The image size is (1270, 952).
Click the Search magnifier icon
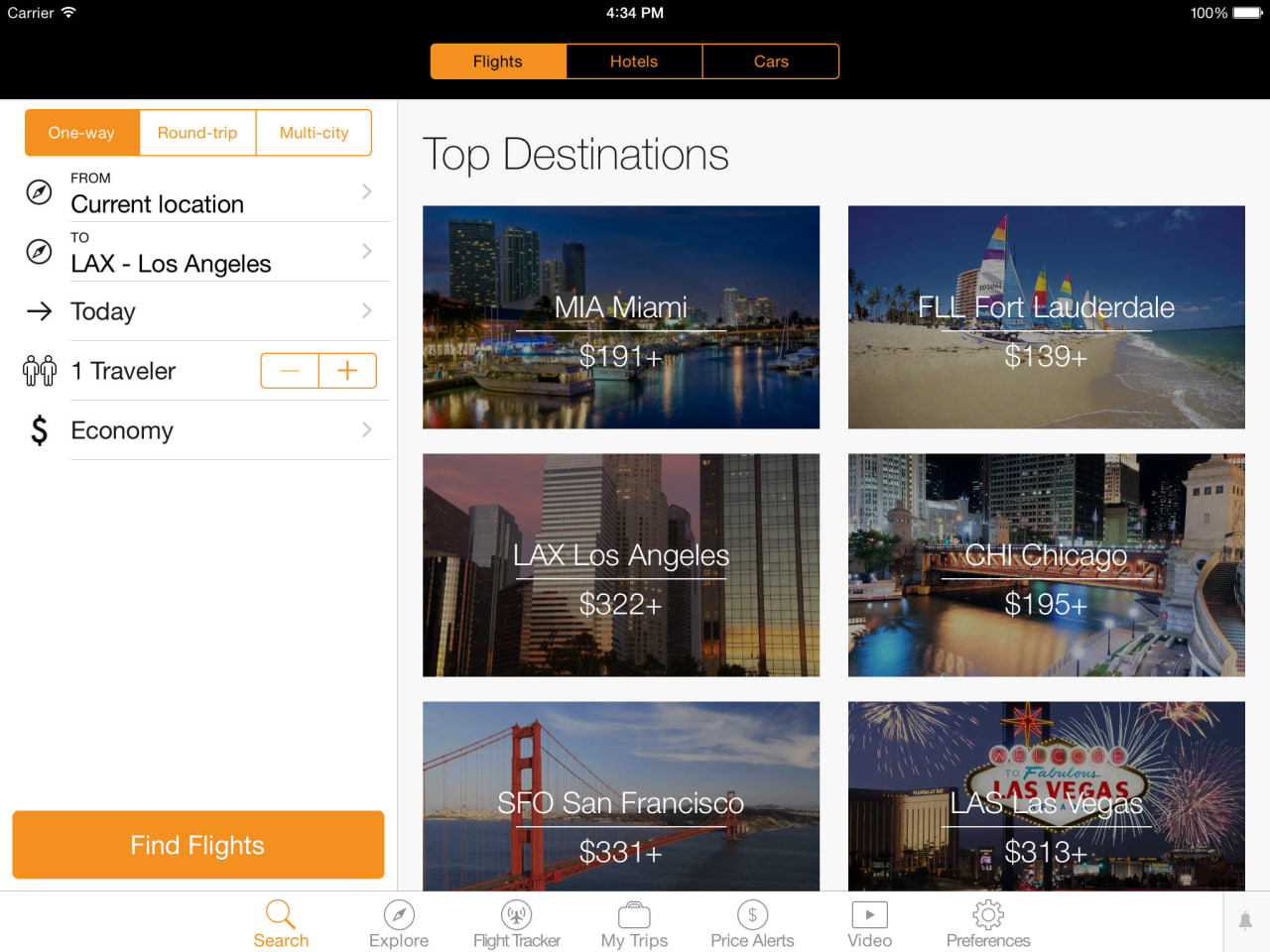click(x=281, y=913)
